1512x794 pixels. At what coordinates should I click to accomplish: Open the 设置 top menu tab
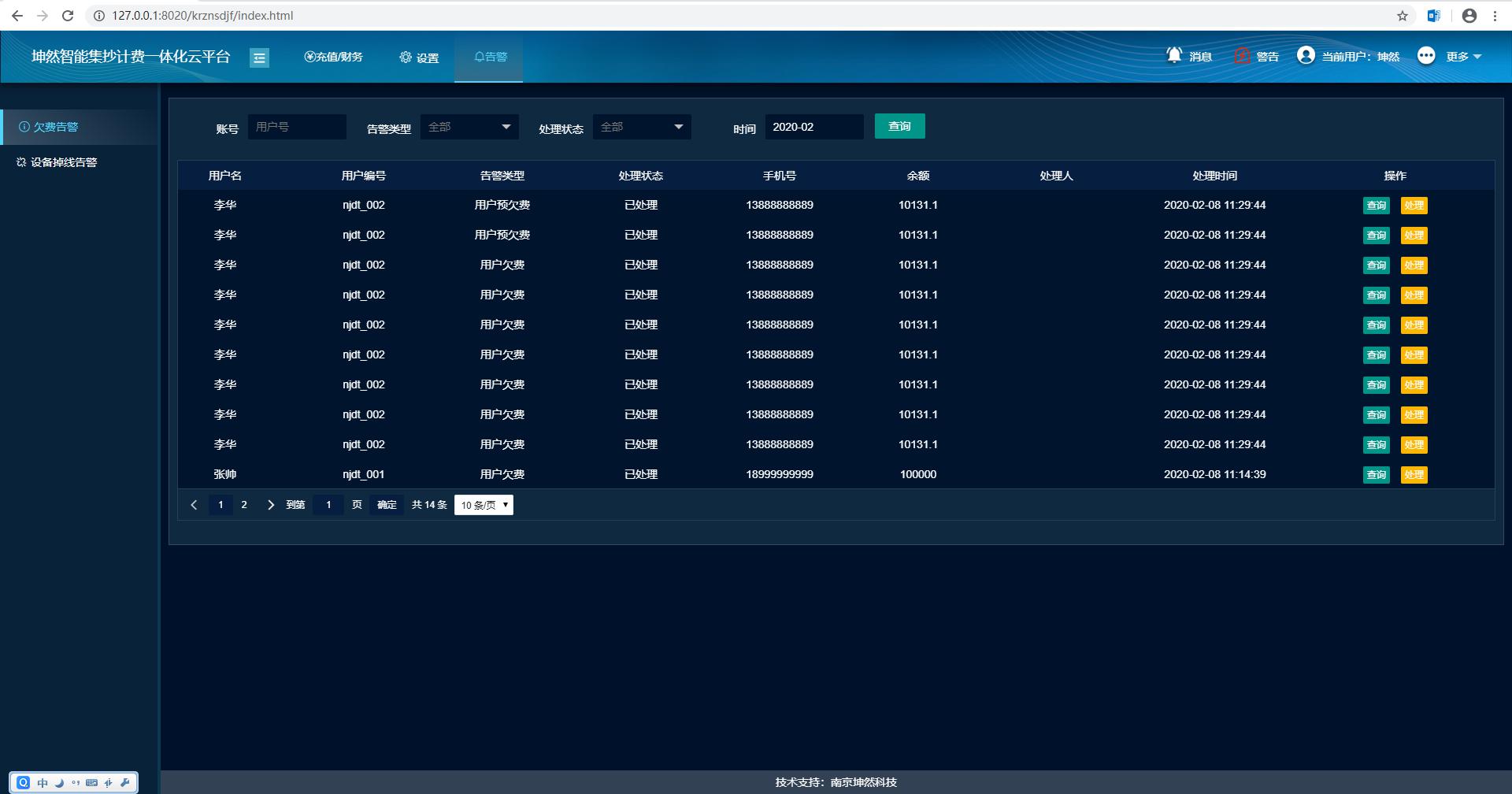pos(419,58)
